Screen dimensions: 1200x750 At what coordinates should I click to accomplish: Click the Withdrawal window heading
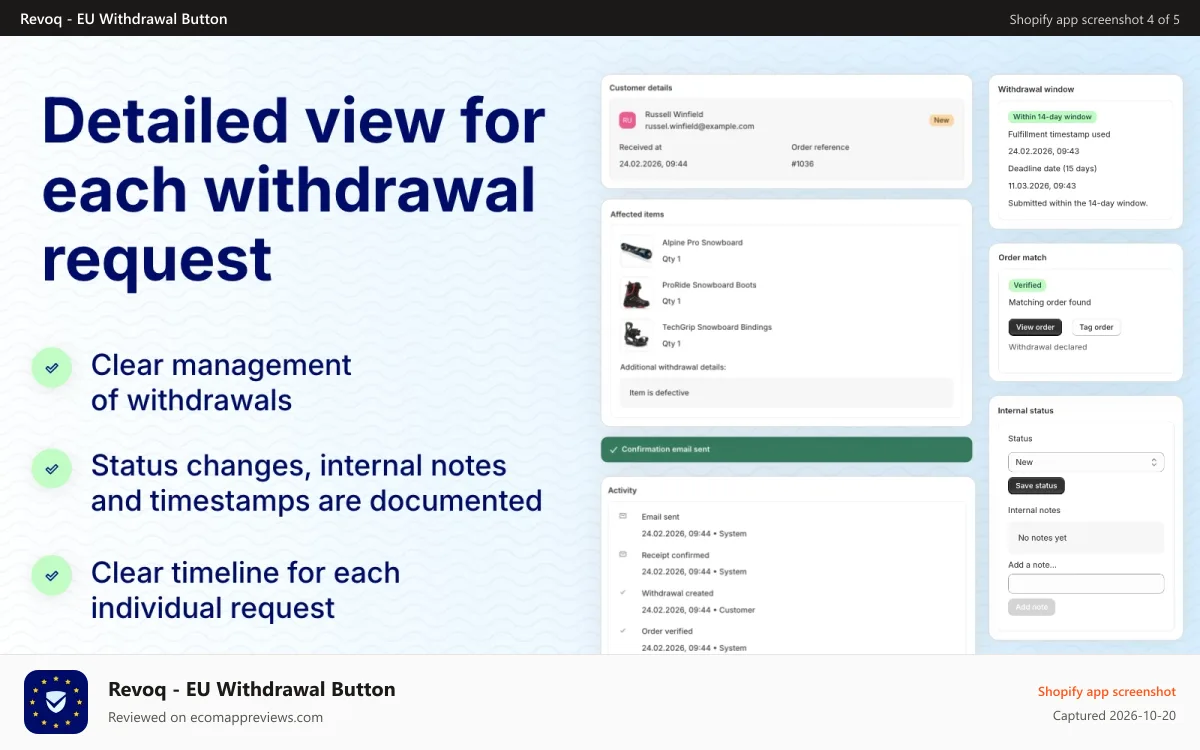pyautogui.click(x=1036, y=89)
